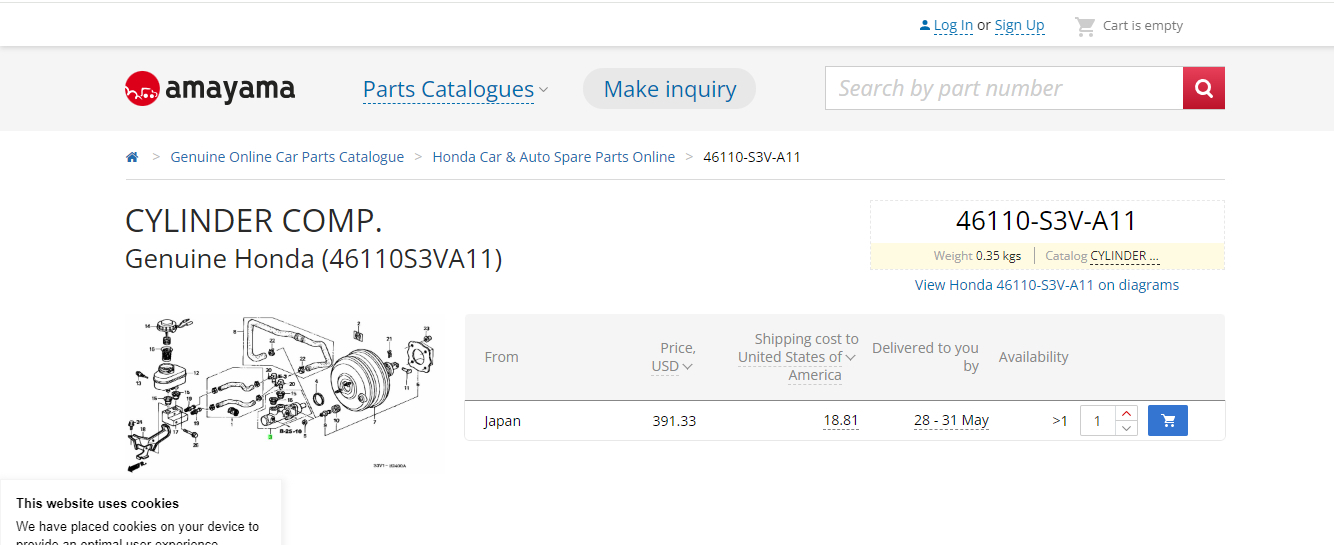The height and width of the screenshot is (545, 1334).
Task: Click the Log In link
Action: 953,26
